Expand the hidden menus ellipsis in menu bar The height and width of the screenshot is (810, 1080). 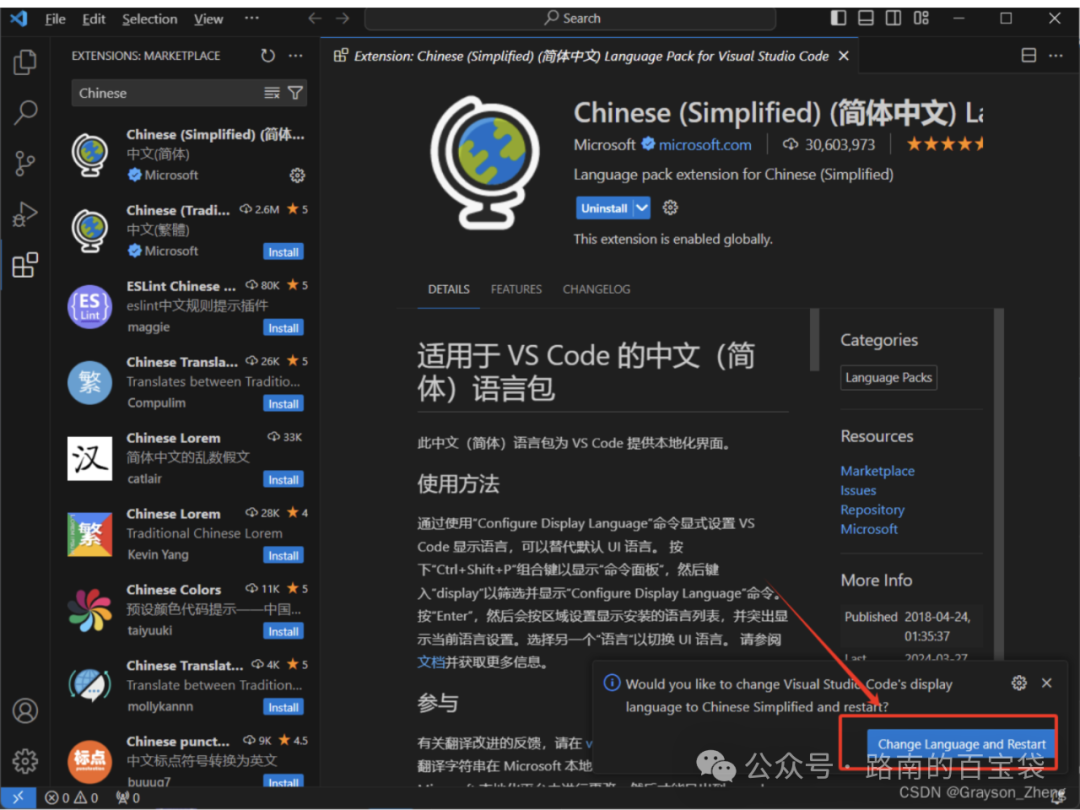252,19
